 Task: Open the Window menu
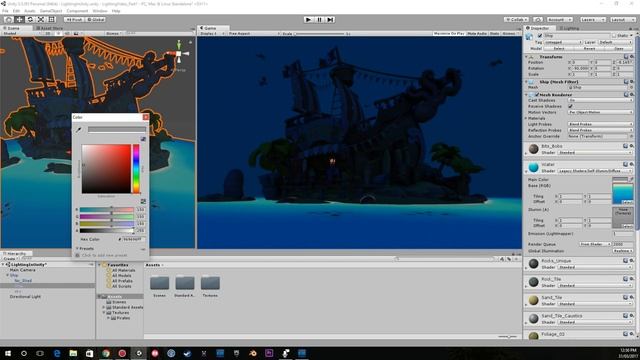coord(100,11)
